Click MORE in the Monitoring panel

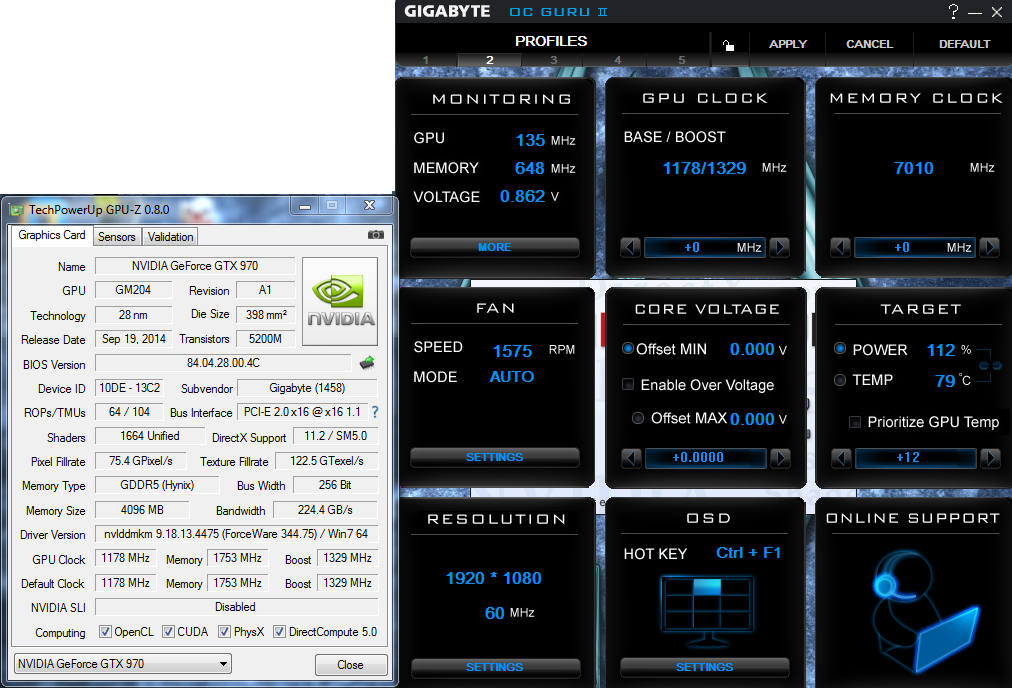tap(495, 247)
